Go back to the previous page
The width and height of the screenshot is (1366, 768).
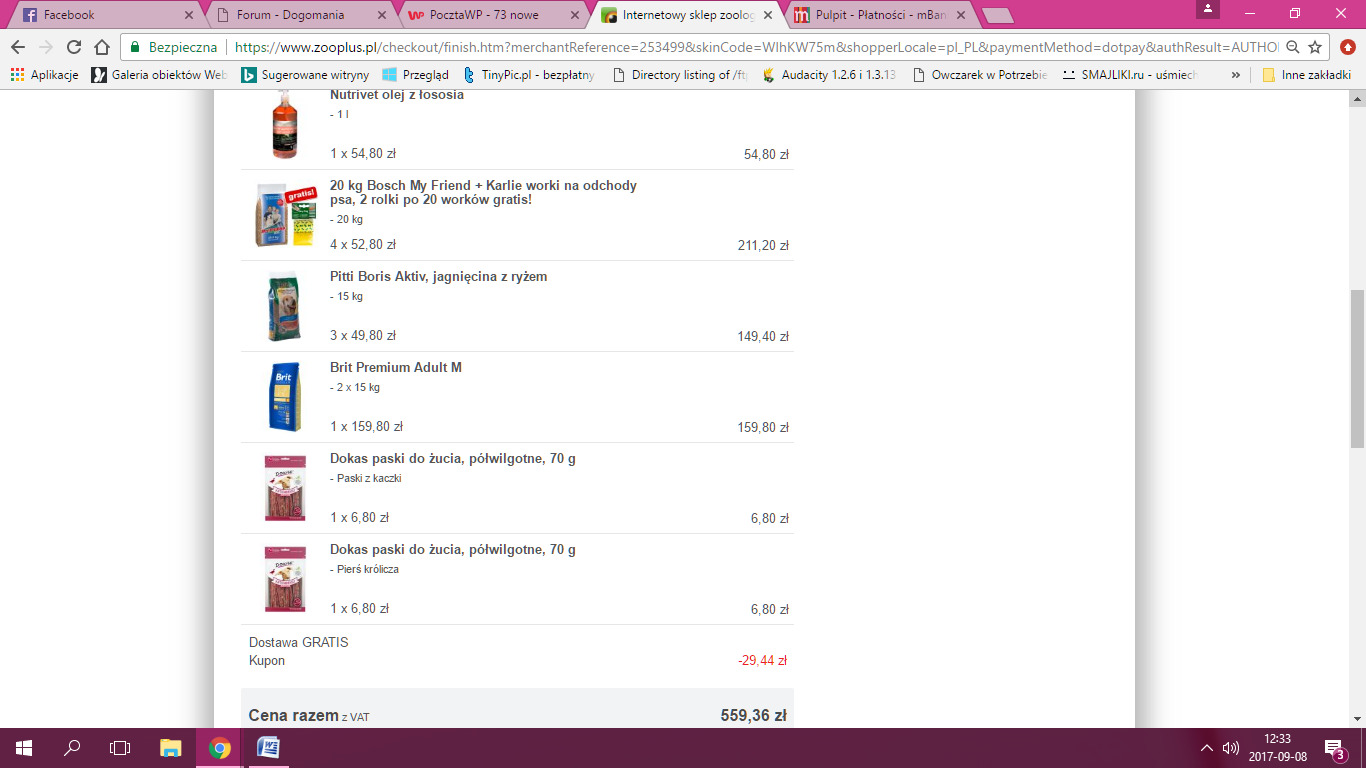pos(18,47)
